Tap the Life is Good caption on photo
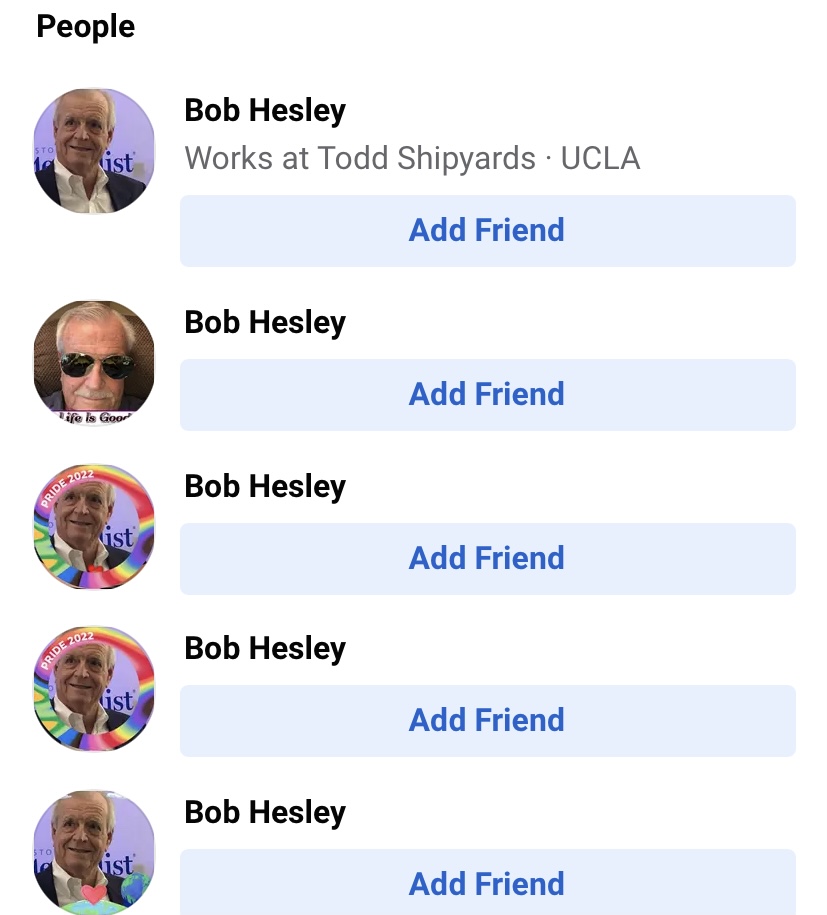Image resolution: width=827 pixels, height=915 pixels. coord(95,417)
